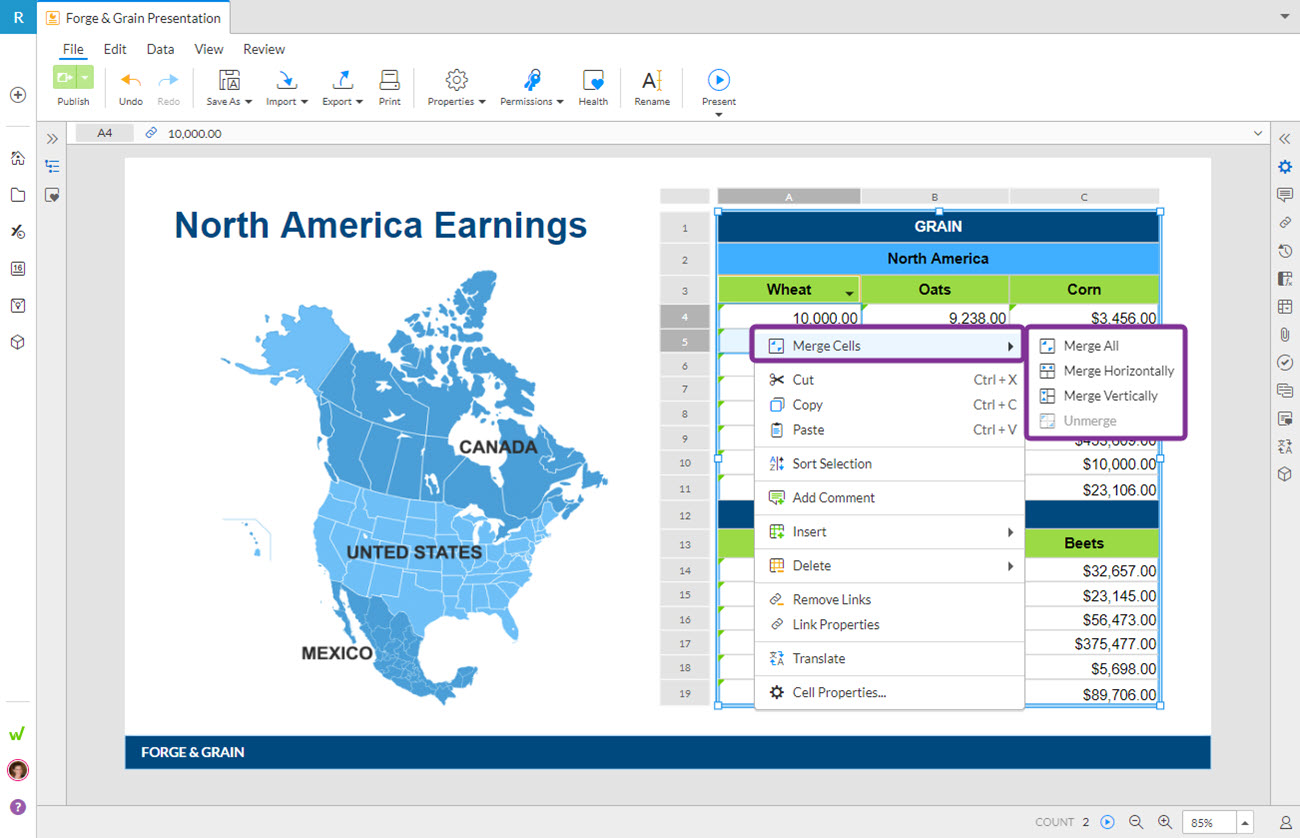Open the Health heart icon
Screen dimensions: 1300x838
pos(593,81)
